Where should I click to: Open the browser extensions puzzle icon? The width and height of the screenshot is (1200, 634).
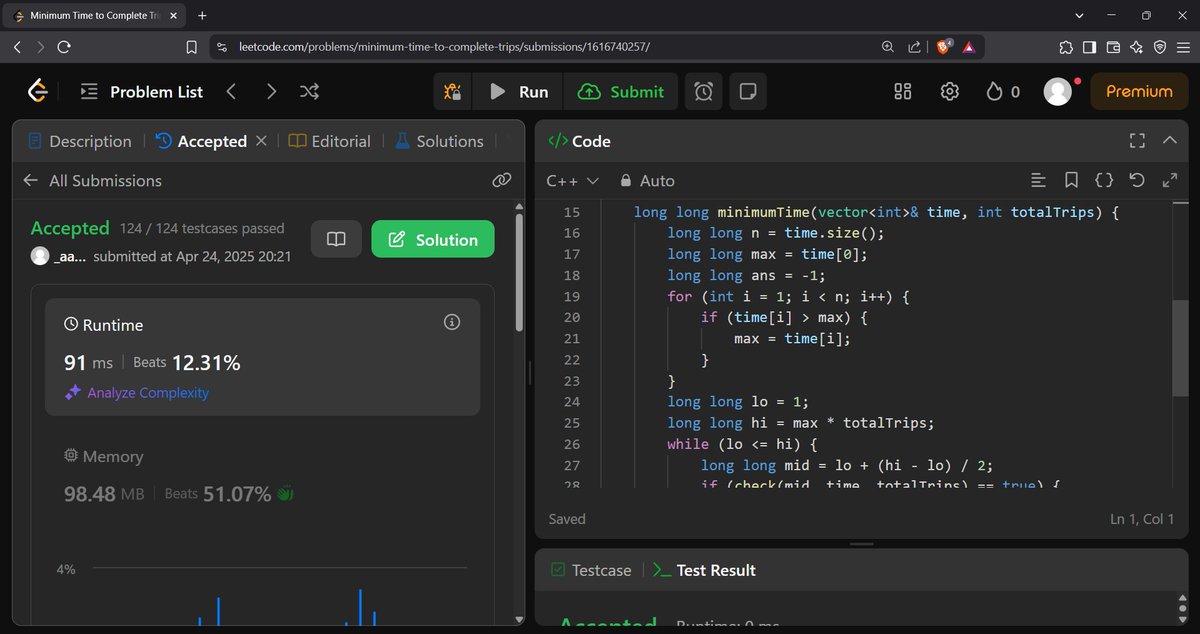(1066, 47)
